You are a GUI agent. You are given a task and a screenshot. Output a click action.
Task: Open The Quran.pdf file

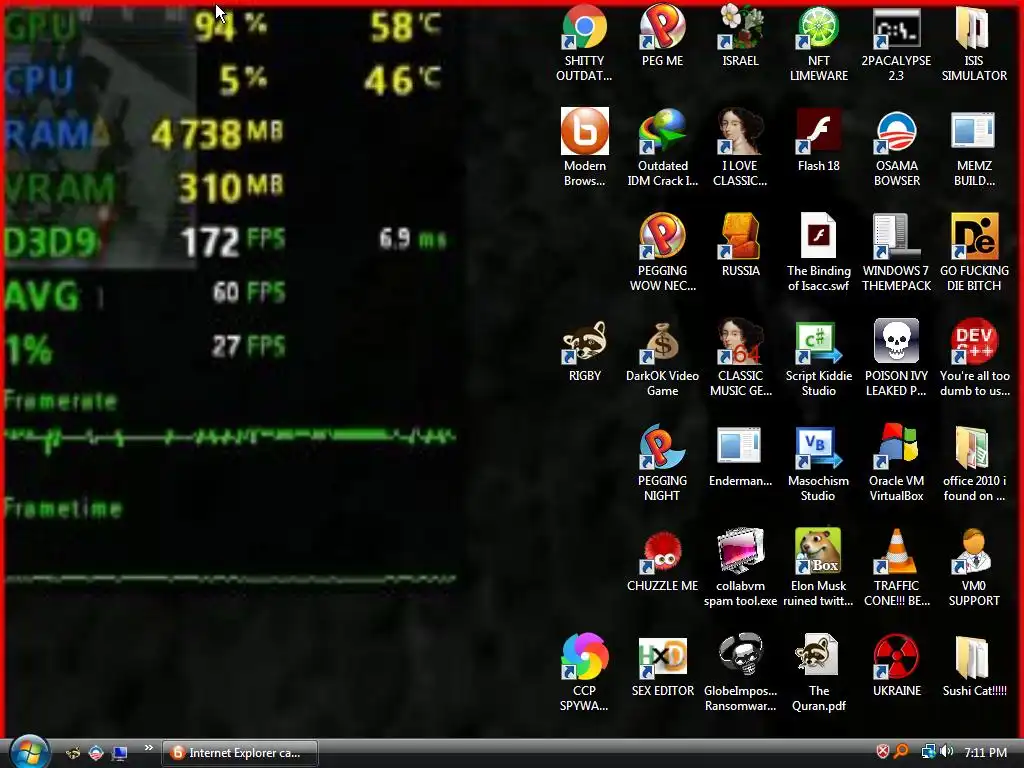click(x=818, y=656)
